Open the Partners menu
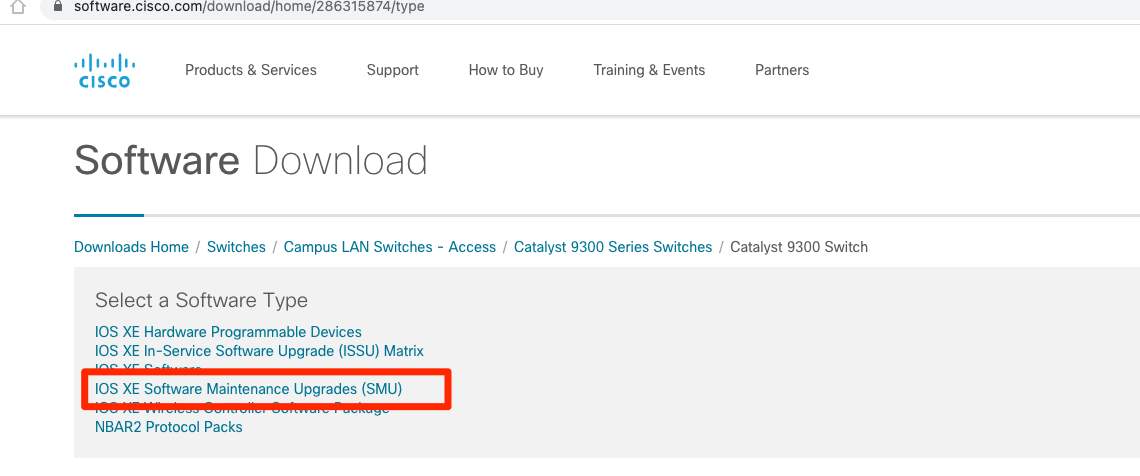The width and height of the screenshot is (1140, 476). tap(782, 70)
